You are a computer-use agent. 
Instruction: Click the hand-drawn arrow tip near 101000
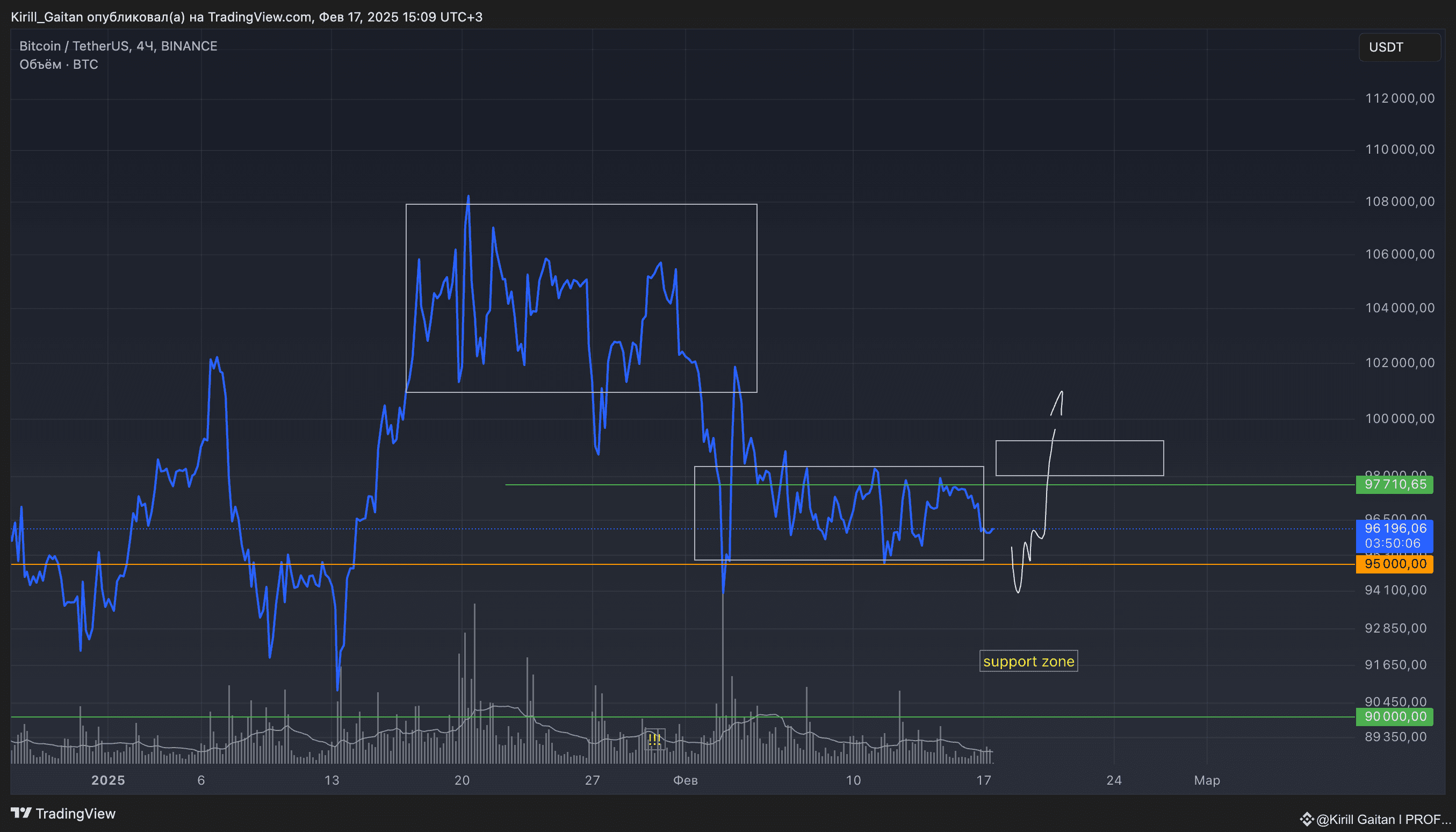(1061, 392)
